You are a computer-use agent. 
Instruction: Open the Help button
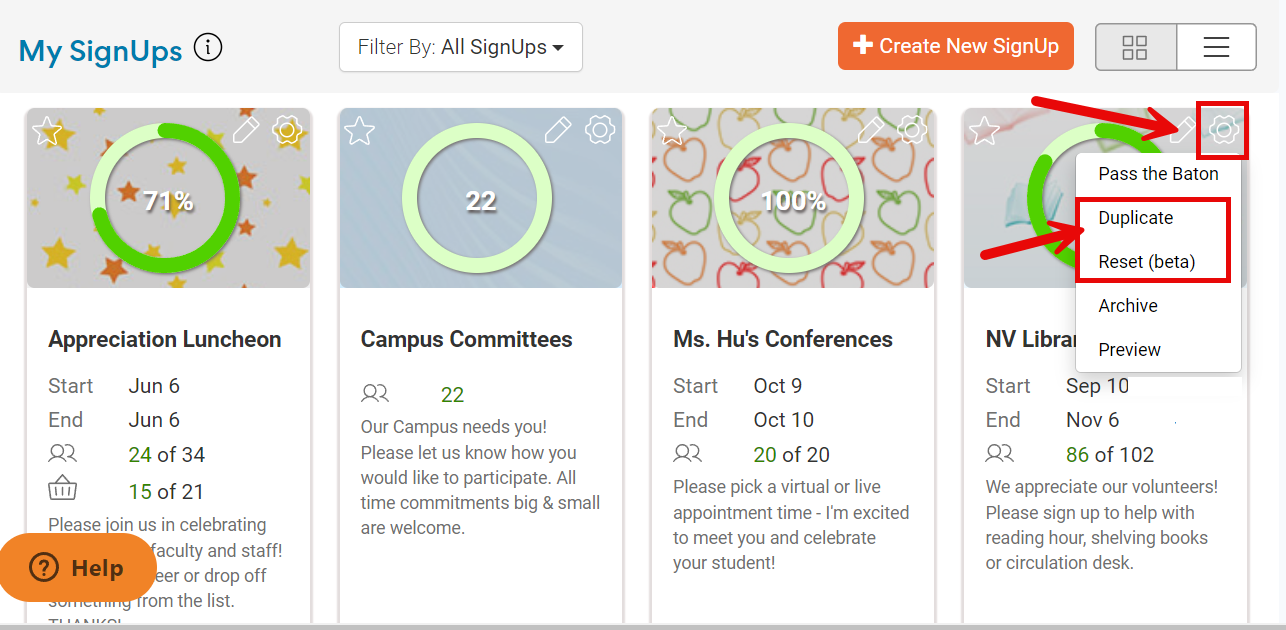click(x=77, y=568)
